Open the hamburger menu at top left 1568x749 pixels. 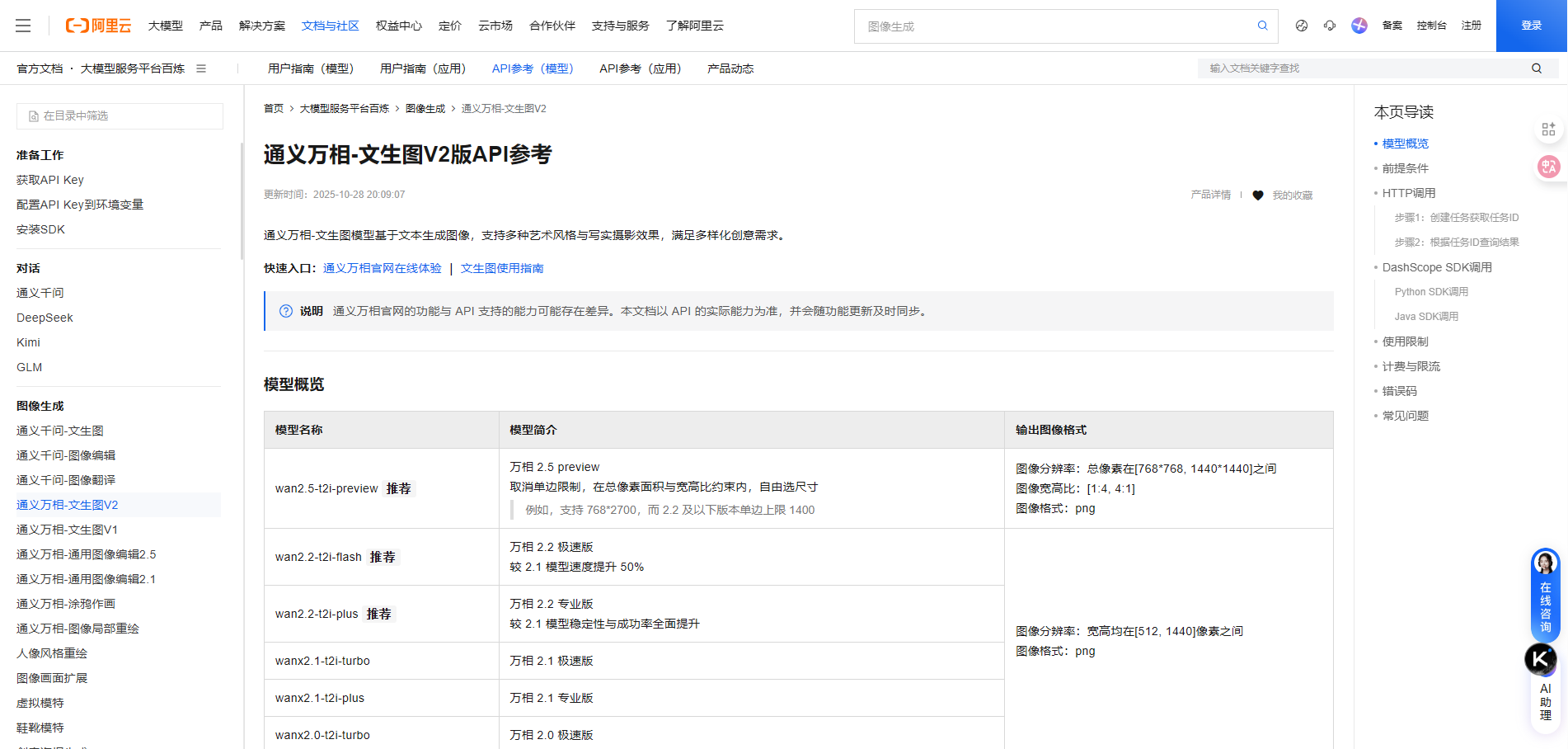(x=23, y=26)
